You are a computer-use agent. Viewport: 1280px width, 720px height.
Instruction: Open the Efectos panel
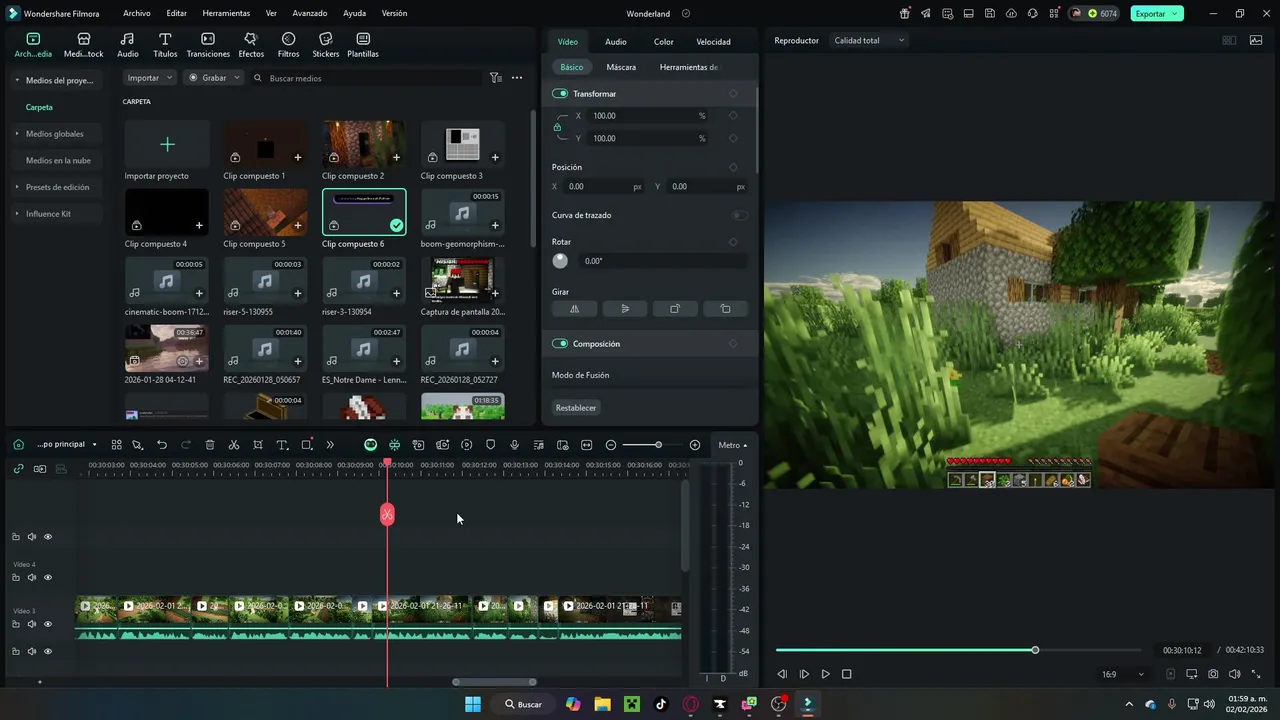[x=251, y=45]
